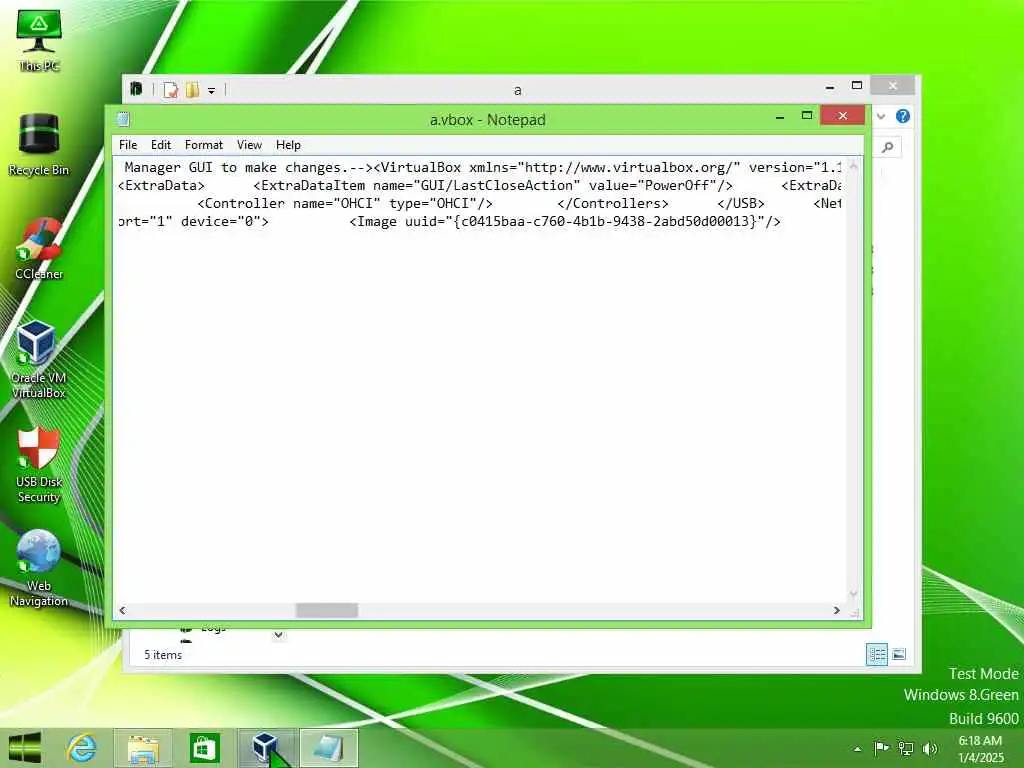Open USB Disk Security desktop shortcut
The width and height of the screenshot is (1024, 768).
pyautogui.click(x=39, y=464)
